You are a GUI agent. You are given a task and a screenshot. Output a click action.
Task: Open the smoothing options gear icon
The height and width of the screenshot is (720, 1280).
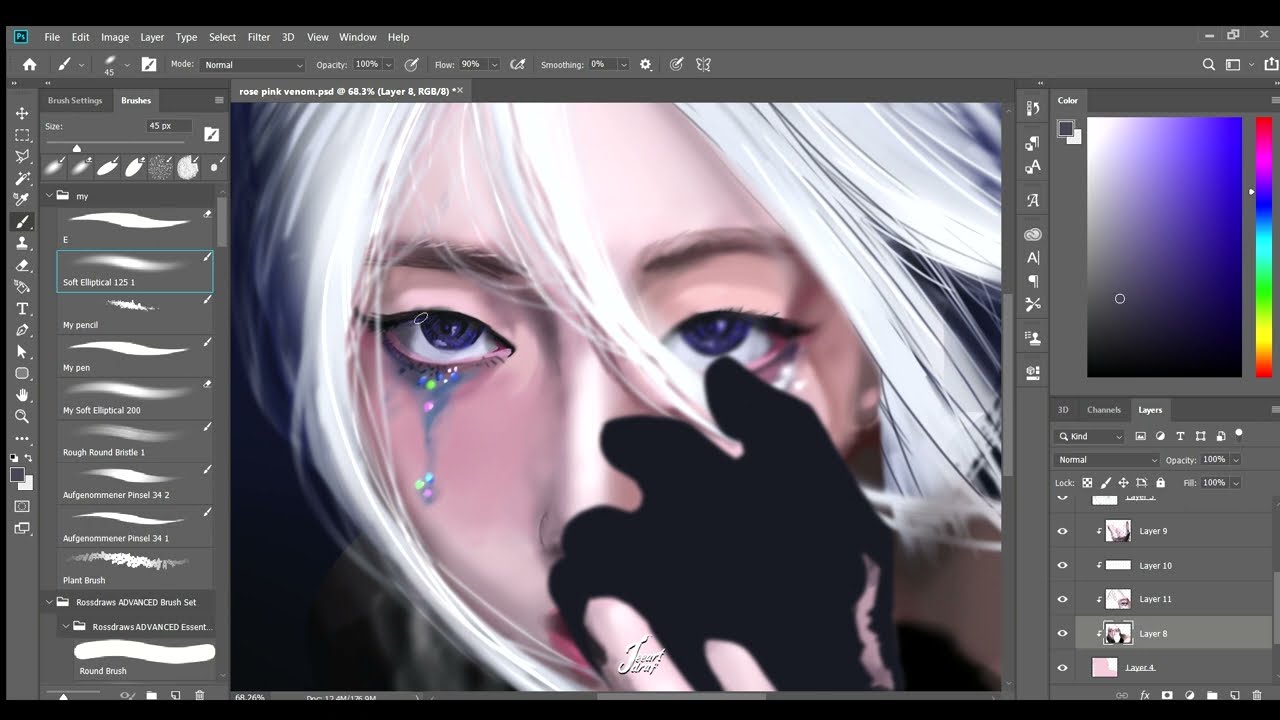point(645,64)
